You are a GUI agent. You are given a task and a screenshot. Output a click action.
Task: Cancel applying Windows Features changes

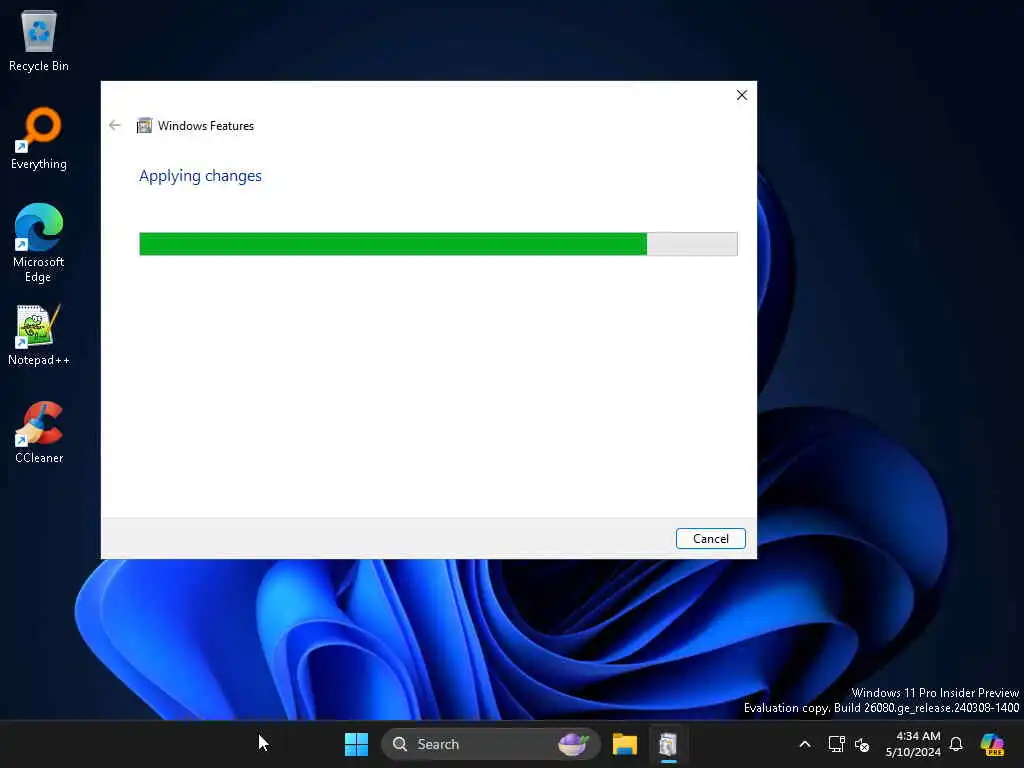coord(711,539)
